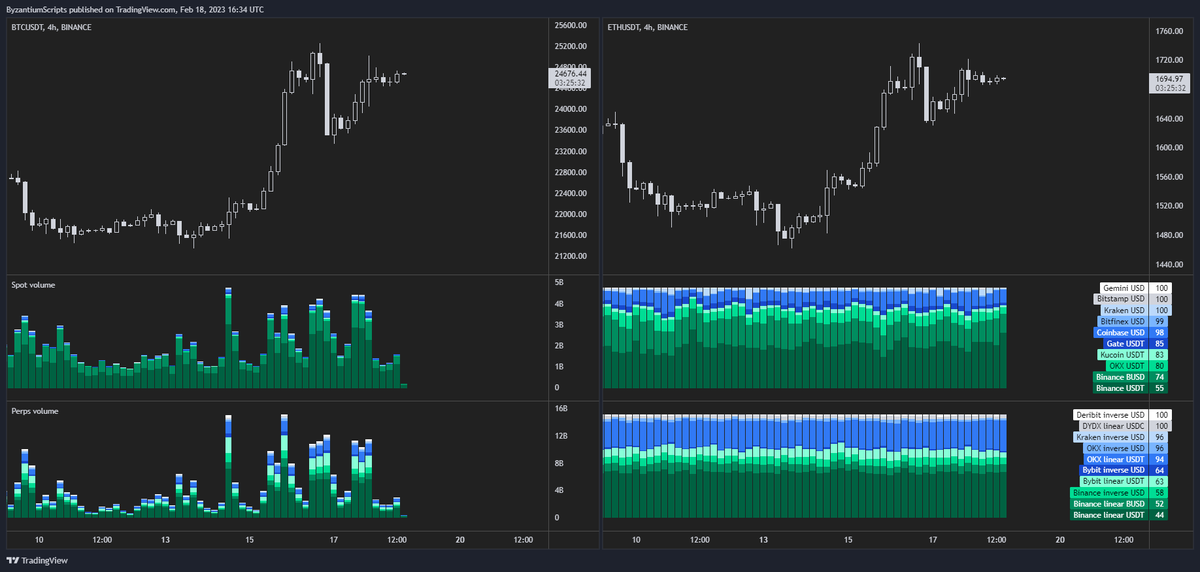Select the Bitfinex USD legend label
Viewport: 1200px width, 572px height.
[1121, 321]
